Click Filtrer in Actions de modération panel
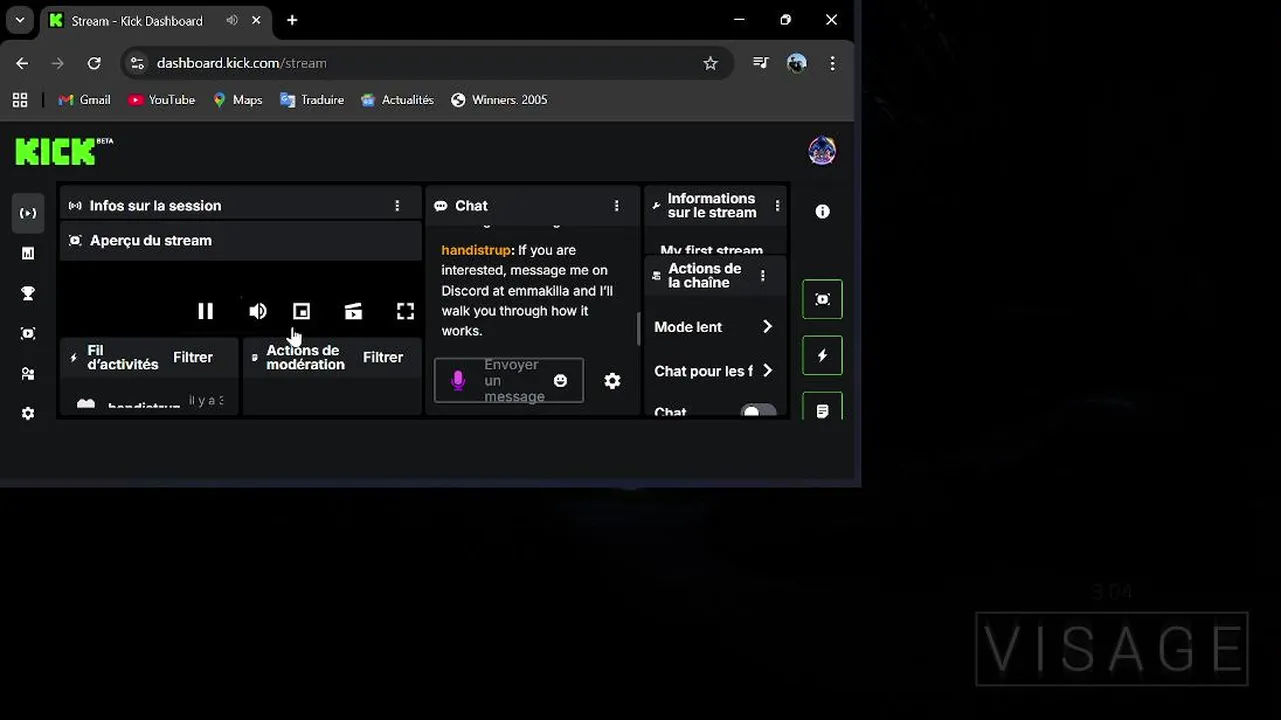The height and width of the screenshot is (720, 1281). 383,357
